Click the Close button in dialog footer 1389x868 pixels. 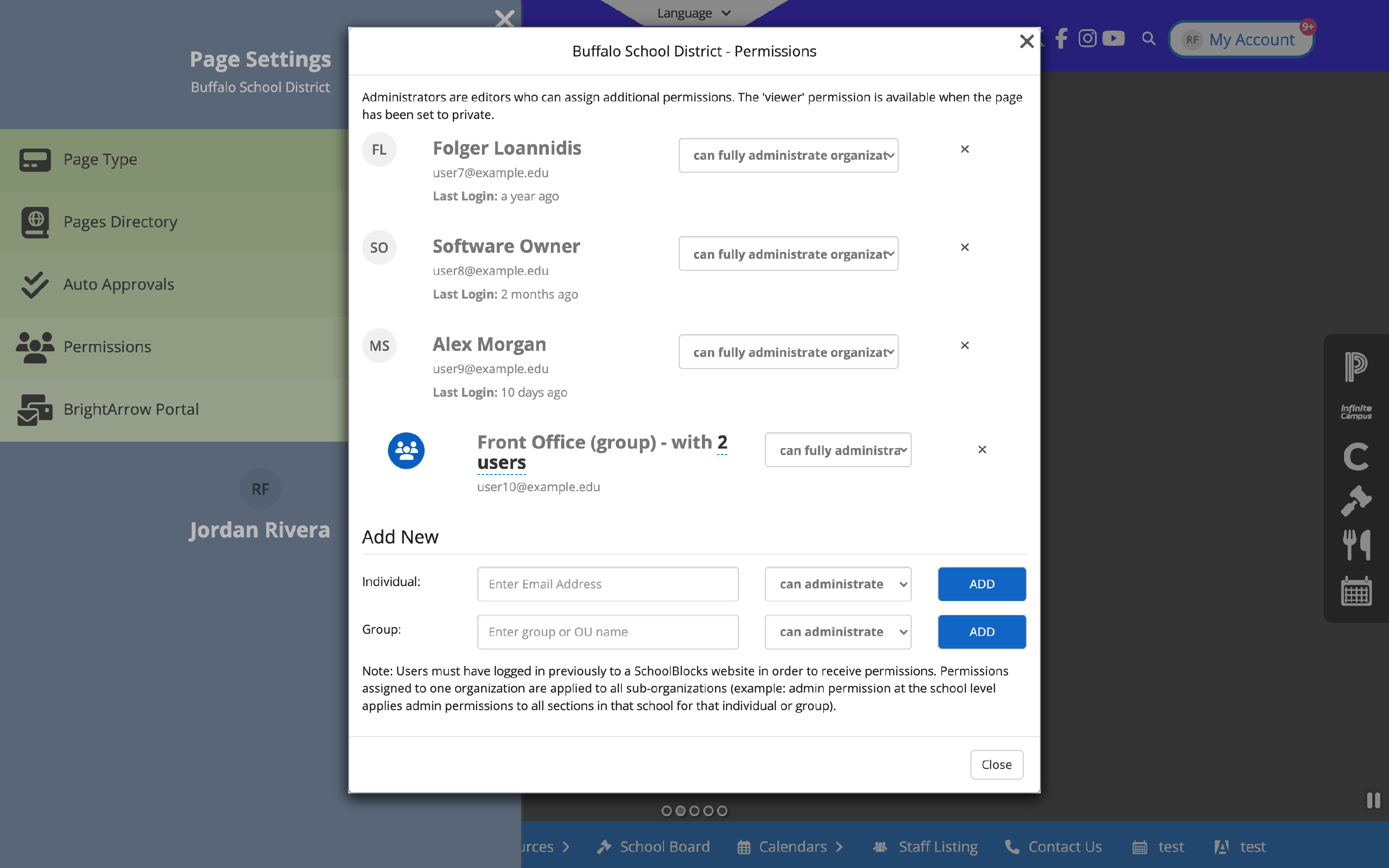coord(996,765)
